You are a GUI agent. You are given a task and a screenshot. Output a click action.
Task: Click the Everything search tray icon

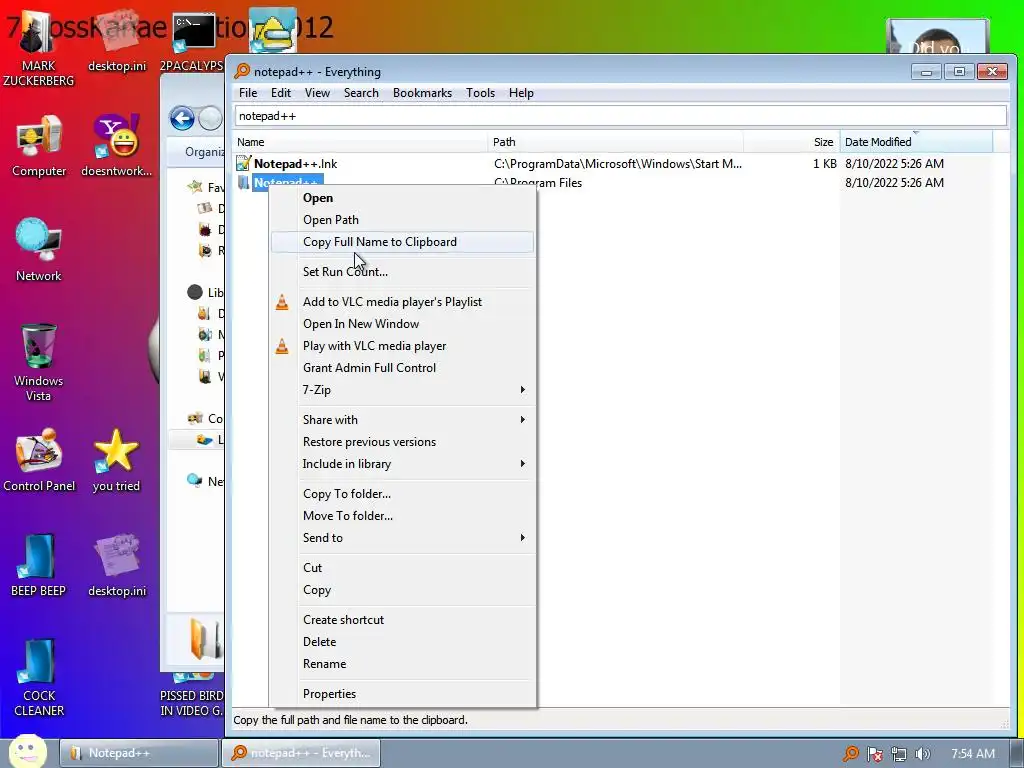850,754
